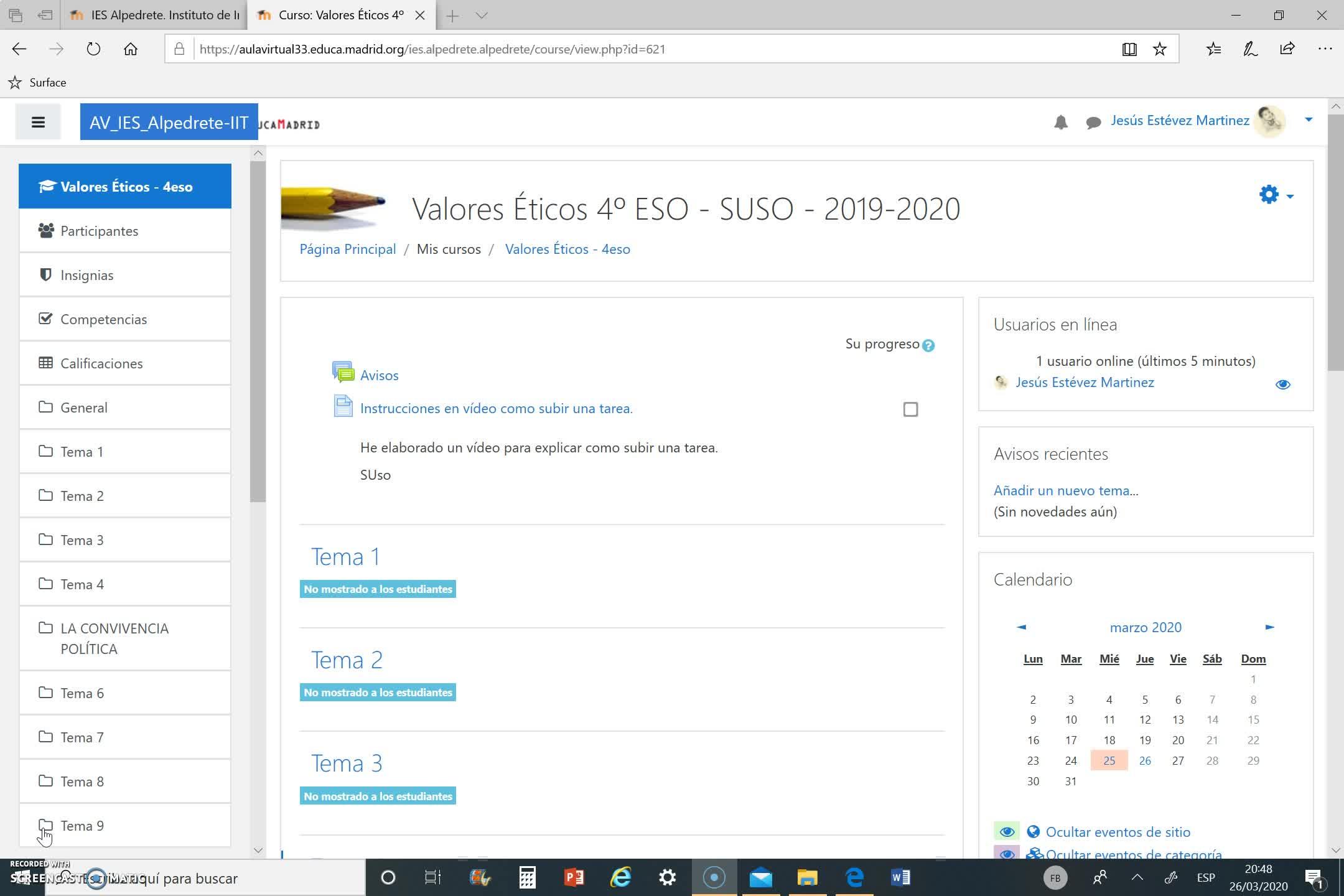Click the Su progreso help icon
This screenshot has width=1344, height=896.
pyautogui.click(x=928, y=345)
